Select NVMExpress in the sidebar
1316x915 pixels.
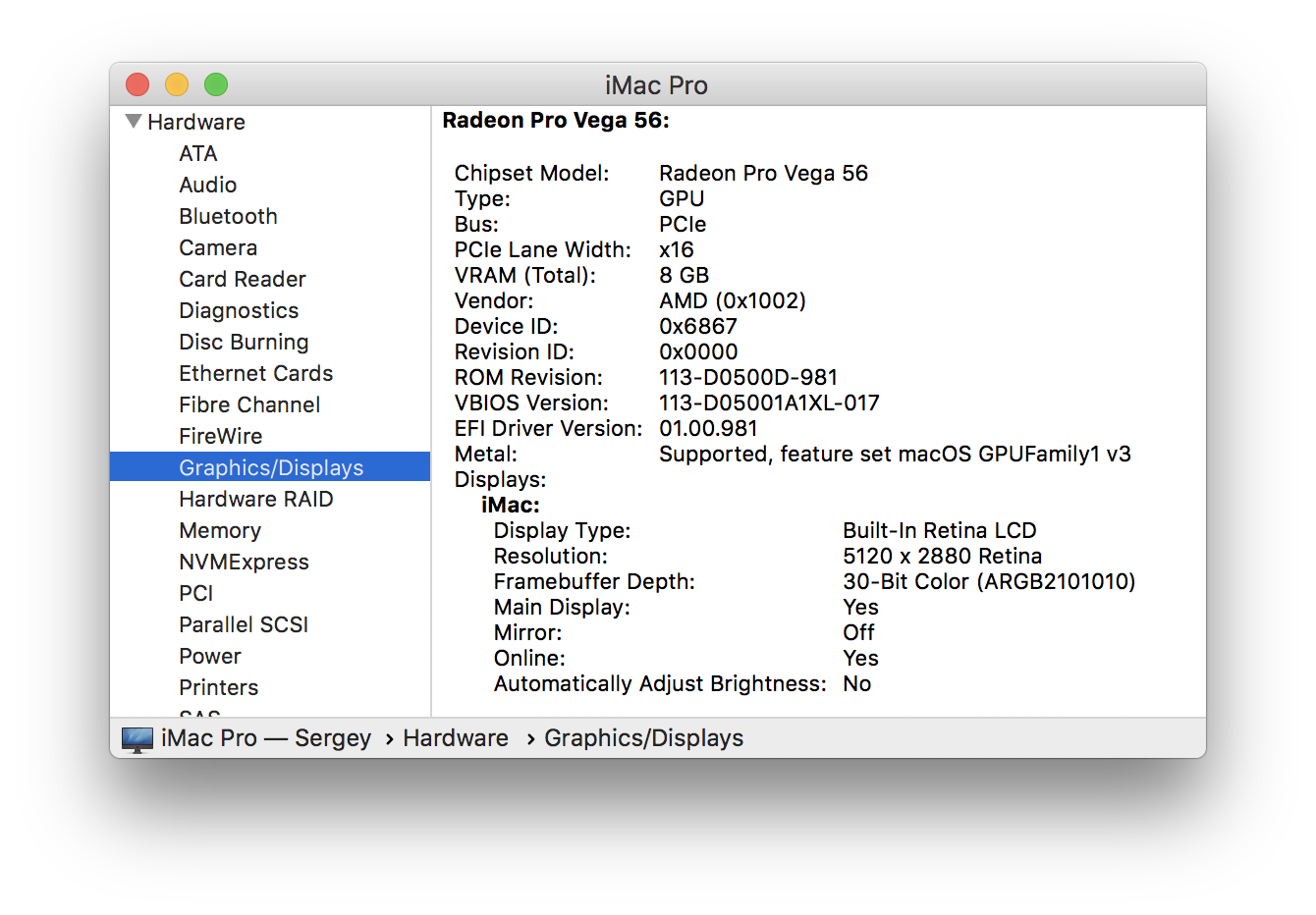click(244, 562)
